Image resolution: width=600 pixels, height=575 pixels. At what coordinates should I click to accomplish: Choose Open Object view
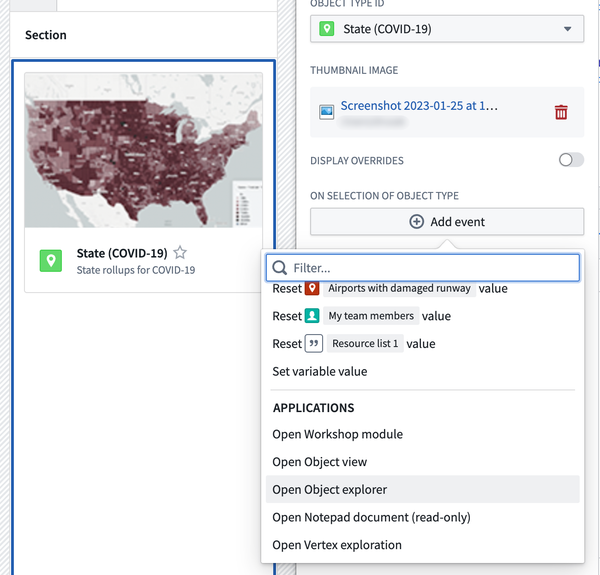pos(422,462)
